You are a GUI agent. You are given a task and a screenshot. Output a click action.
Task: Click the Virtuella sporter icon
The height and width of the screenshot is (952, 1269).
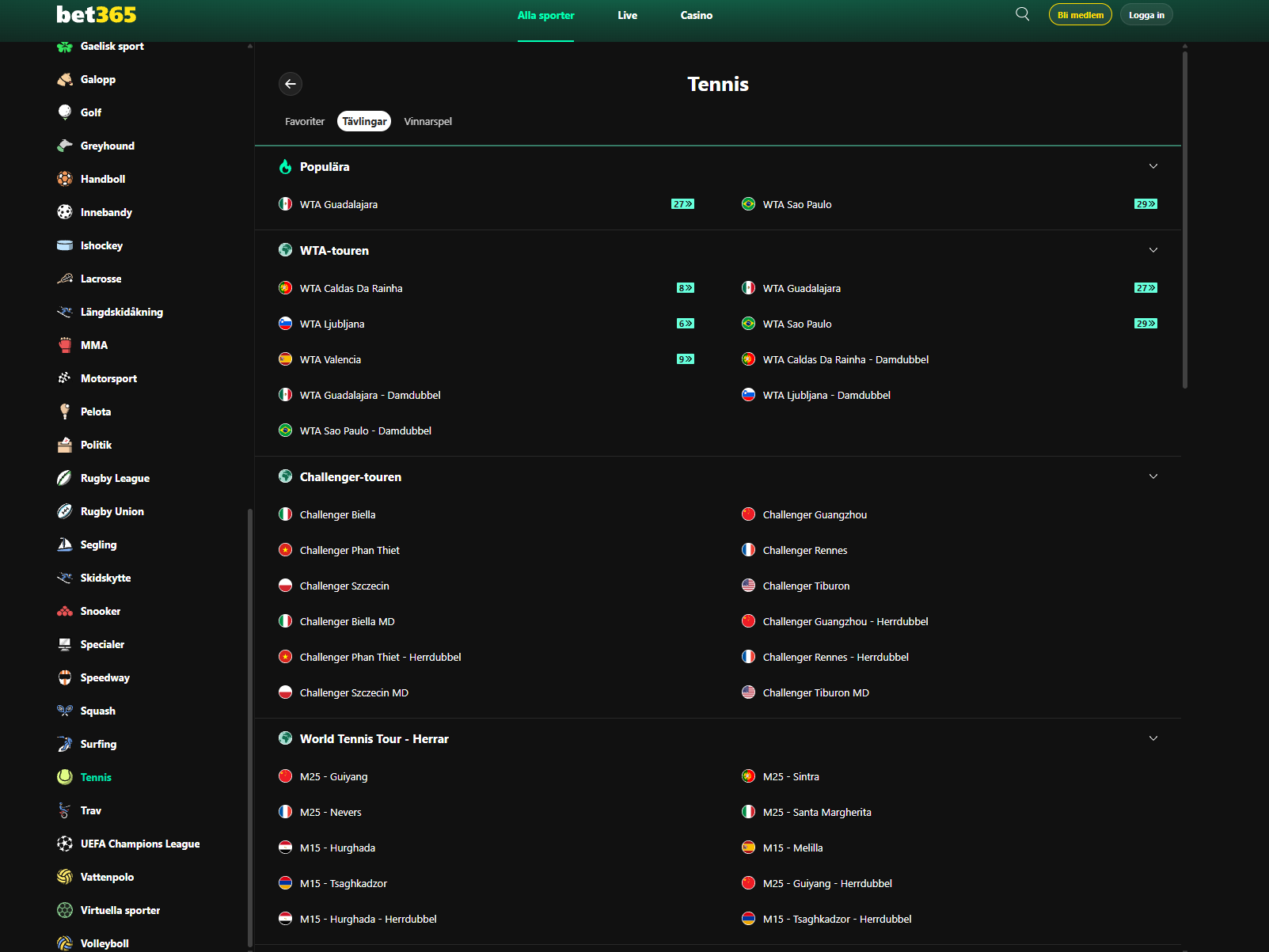(65, 910)
